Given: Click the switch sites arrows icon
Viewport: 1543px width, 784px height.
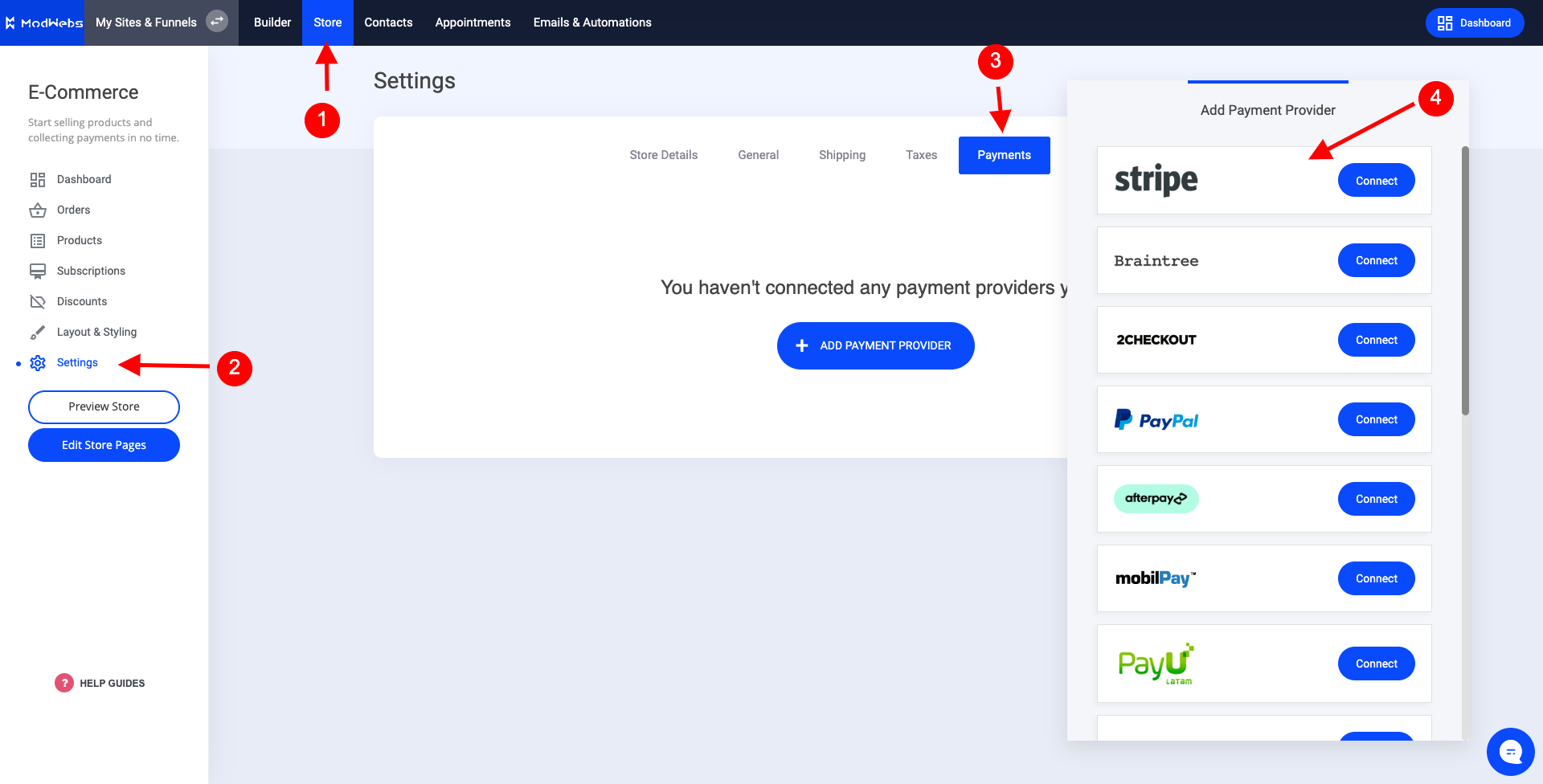Looking at the screenshot, I should pyautogui.click(x=216, y=22).
